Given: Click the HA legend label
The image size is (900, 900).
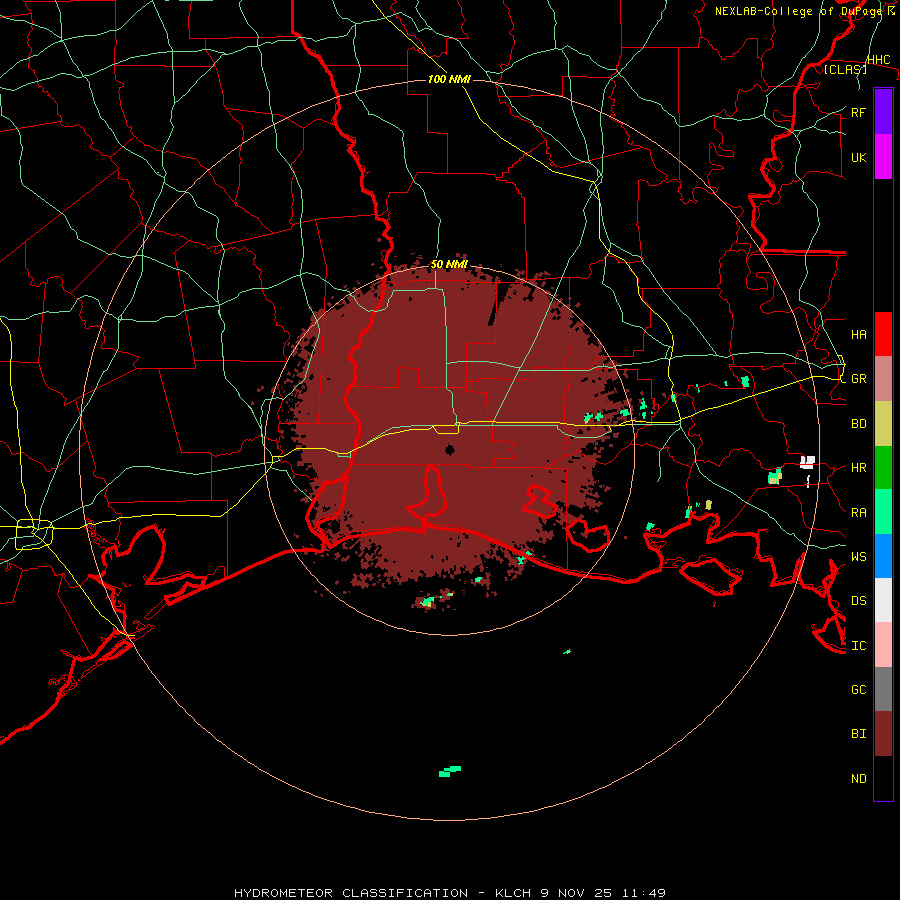Looking at the screenshot, I should (x=858, y=334).
